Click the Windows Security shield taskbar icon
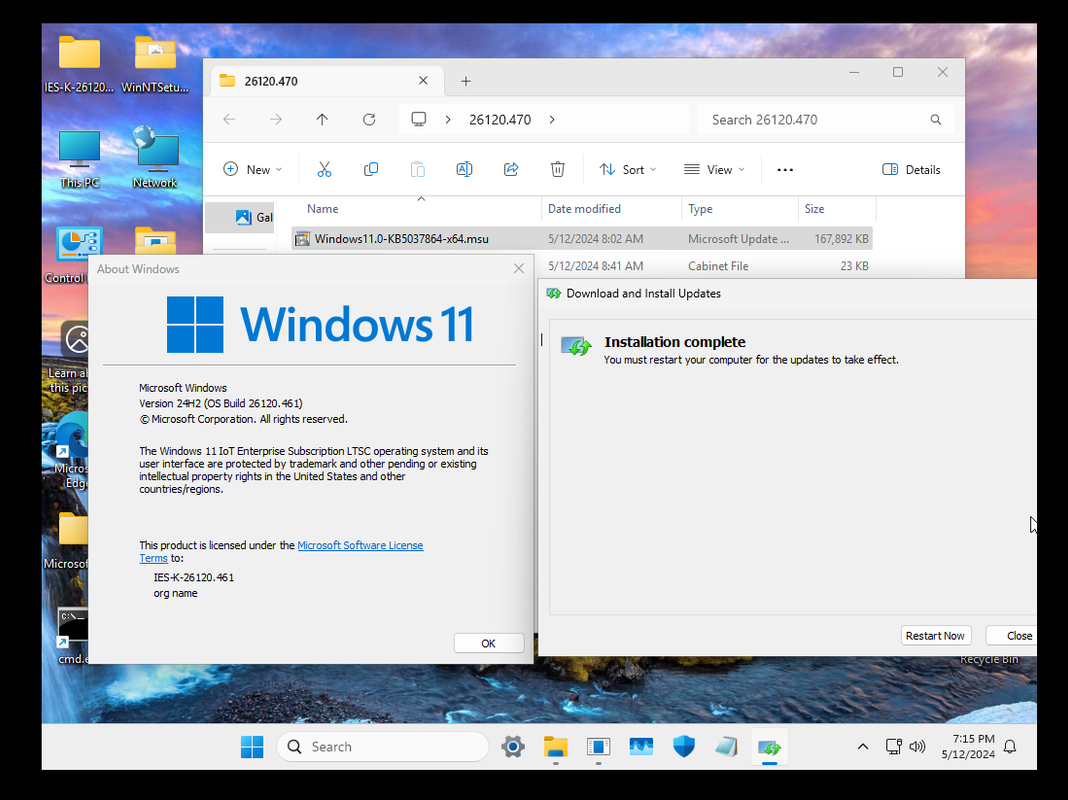Viewport: 1068px width, 800px height. (684, 747)
